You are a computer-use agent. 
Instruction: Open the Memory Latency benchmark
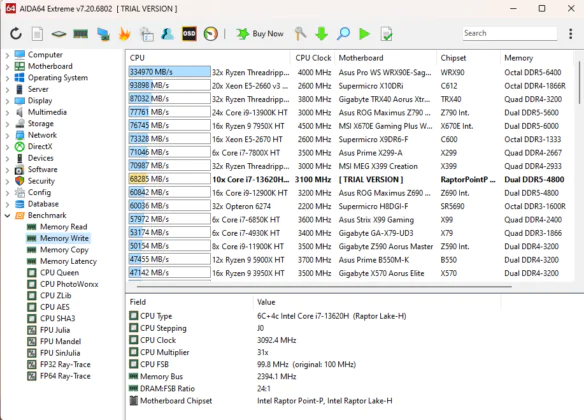pos(68,261)
